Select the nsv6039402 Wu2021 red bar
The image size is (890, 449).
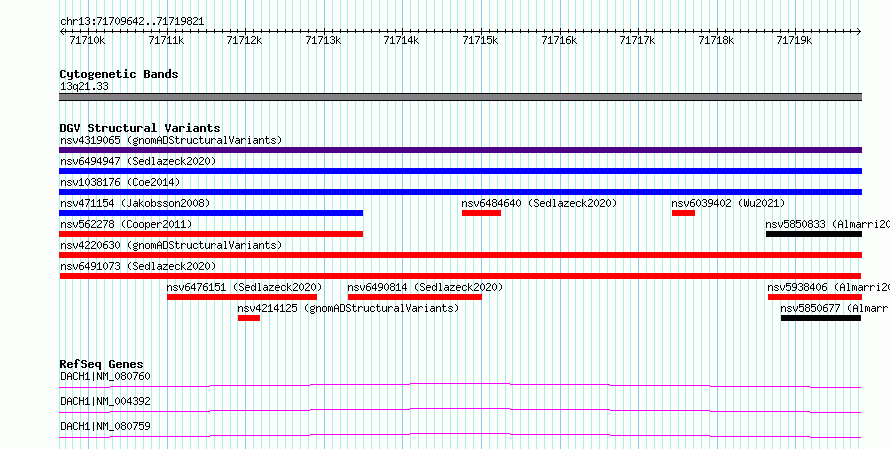(683, 213)
